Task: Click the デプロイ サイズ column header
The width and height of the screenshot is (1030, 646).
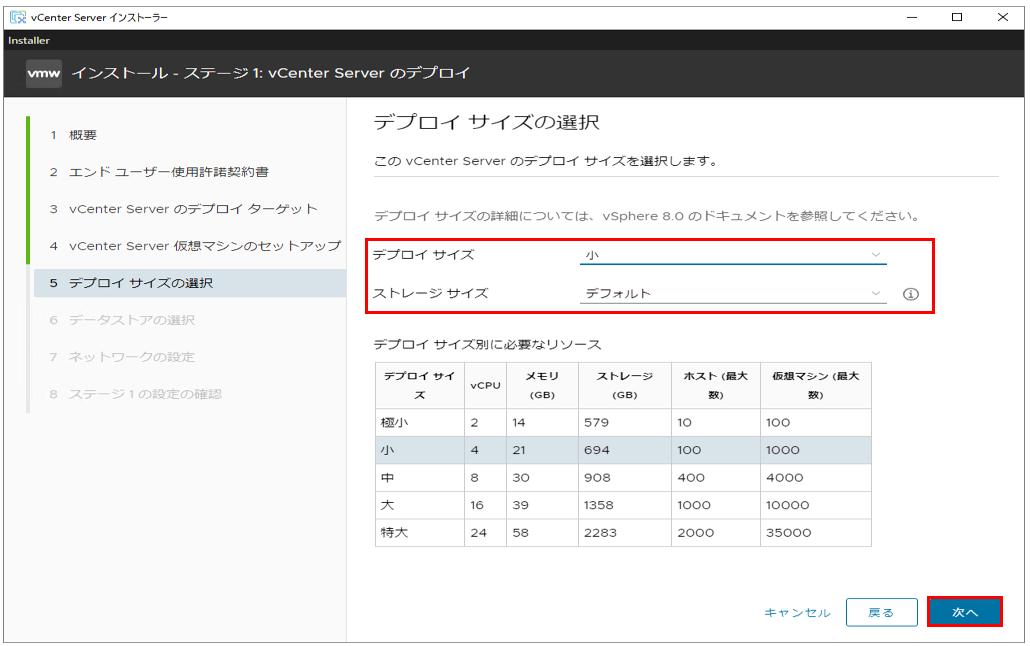Action: click(x=420, y=385)
